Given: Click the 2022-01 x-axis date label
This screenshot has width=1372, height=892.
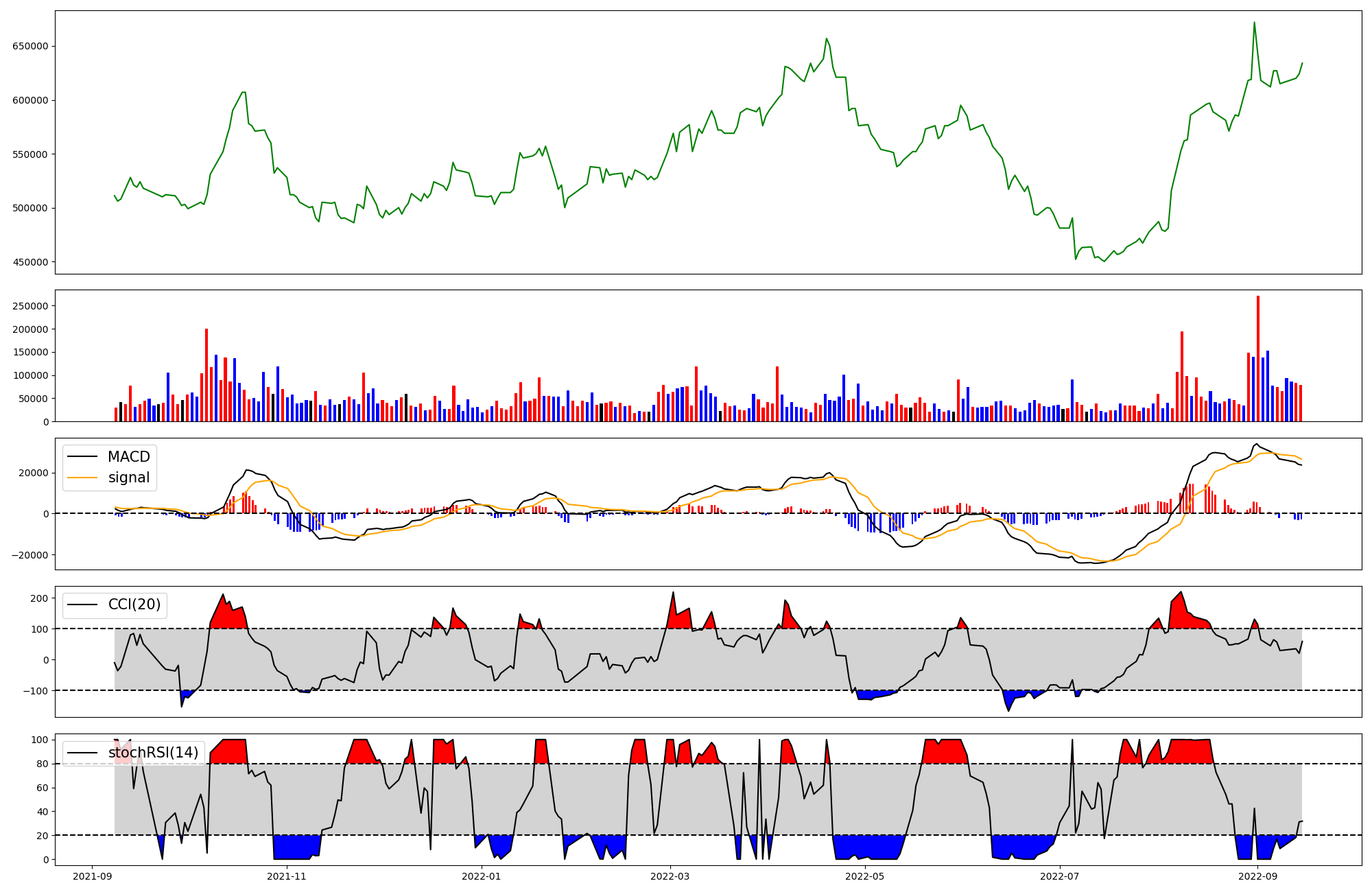Looking at the screenshot, I should (x=482, y=876).
